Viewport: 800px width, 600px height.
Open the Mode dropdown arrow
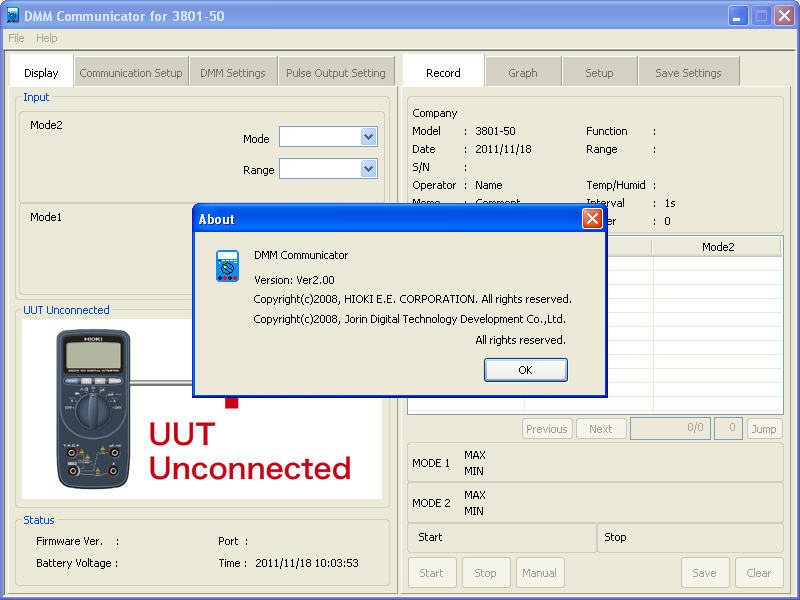(x=368, y=137)
